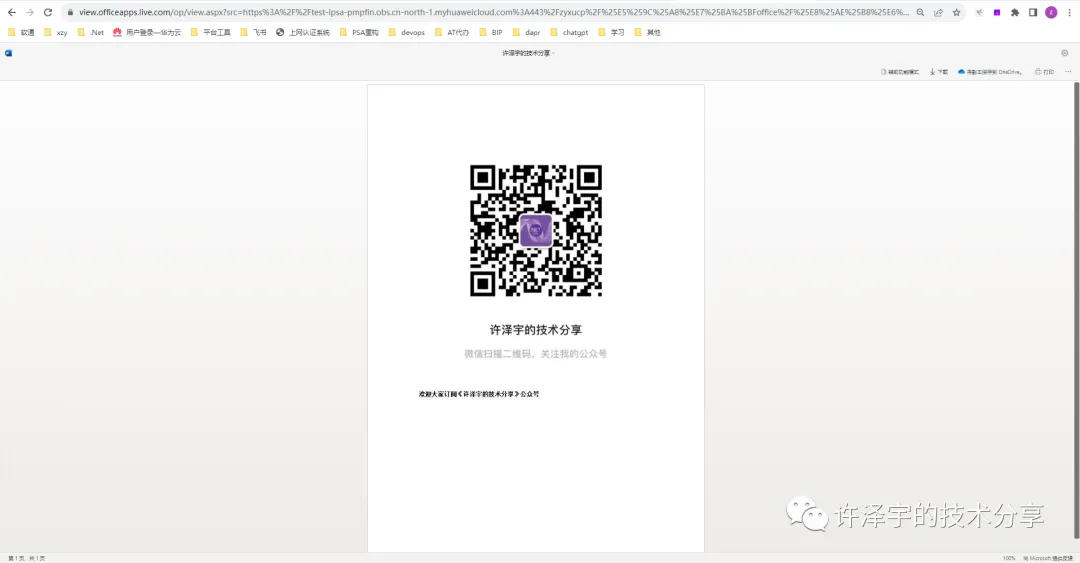
Task: Open the chatgpt bookmark folder
Action: point(570,32)
